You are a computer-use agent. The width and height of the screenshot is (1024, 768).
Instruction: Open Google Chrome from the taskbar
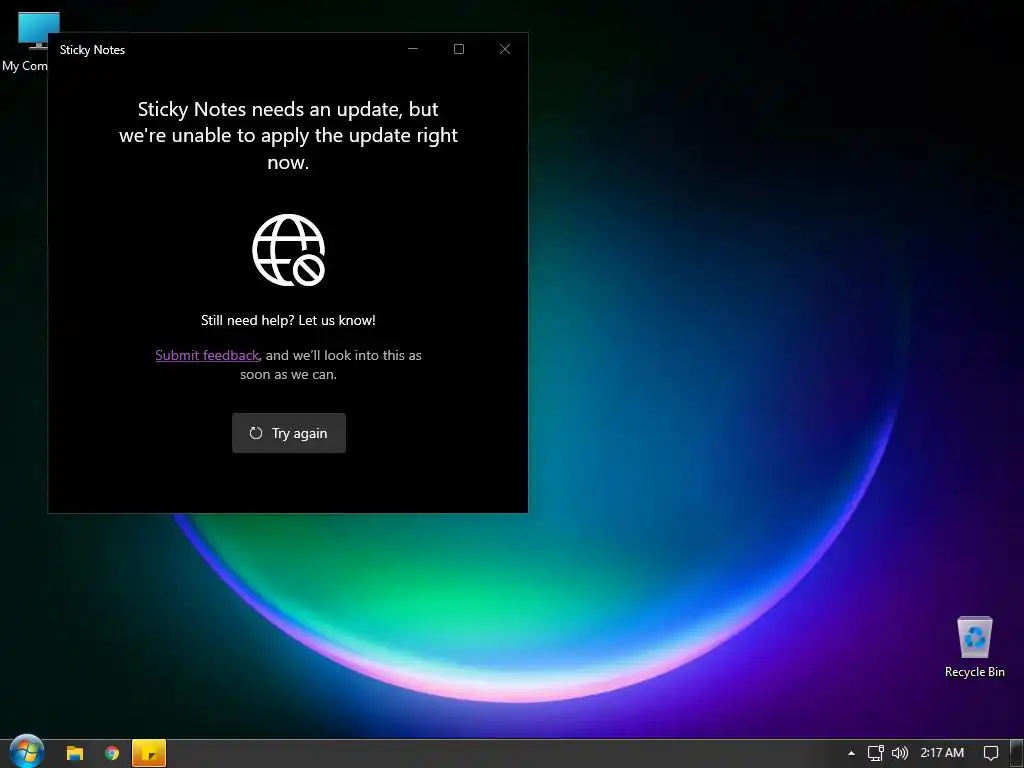click(x=112, y=753)
